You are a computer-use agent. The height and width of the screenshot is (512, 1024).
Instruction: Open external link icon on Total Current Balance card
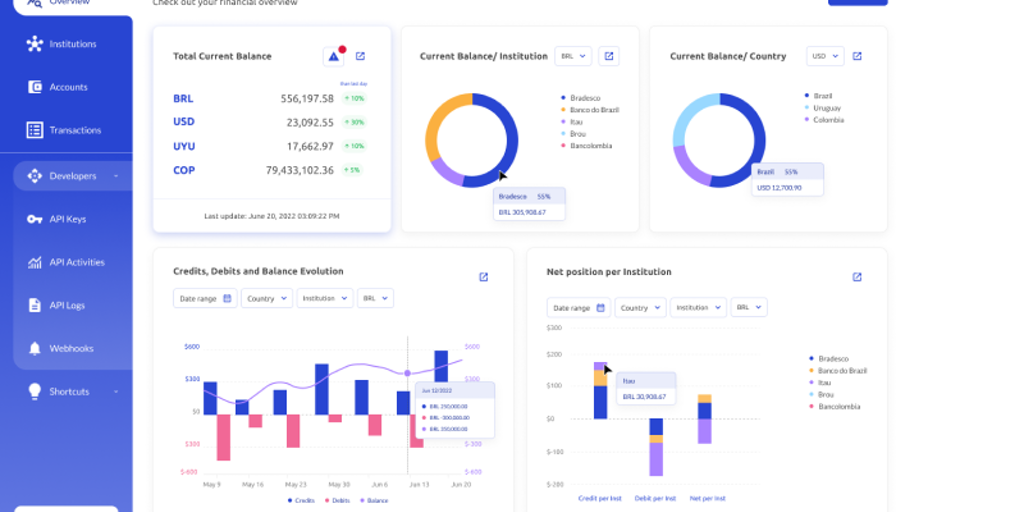(360, 56)
